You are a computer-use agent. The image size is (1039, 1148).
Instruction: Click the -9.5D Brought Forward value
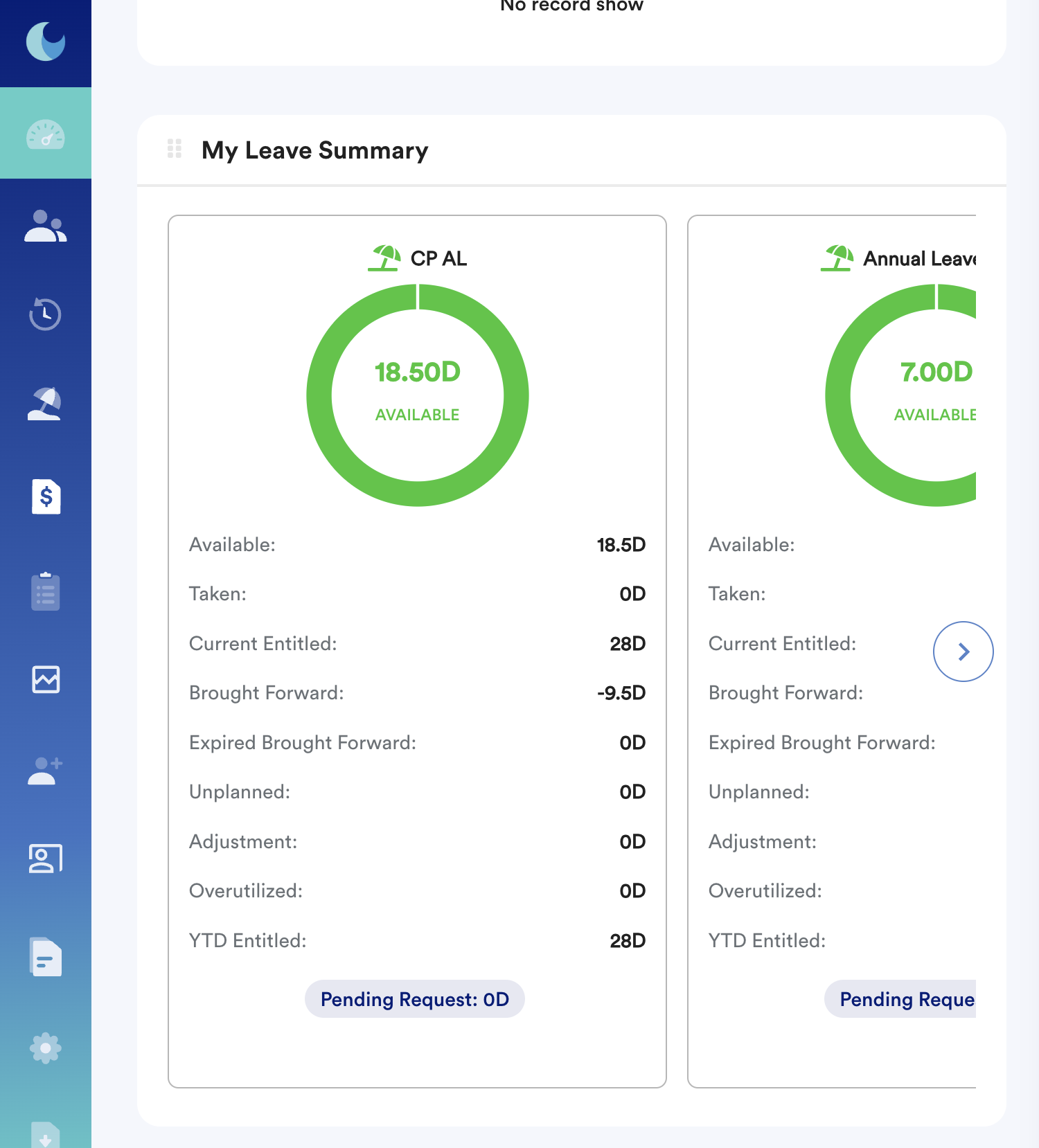coord(621,693)
